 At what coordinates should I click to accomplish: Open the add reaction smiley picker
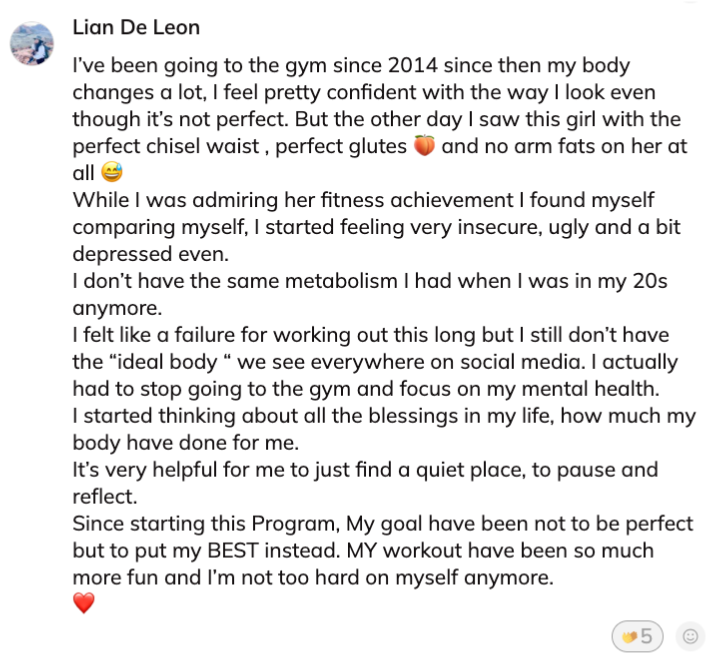[689, 635]
